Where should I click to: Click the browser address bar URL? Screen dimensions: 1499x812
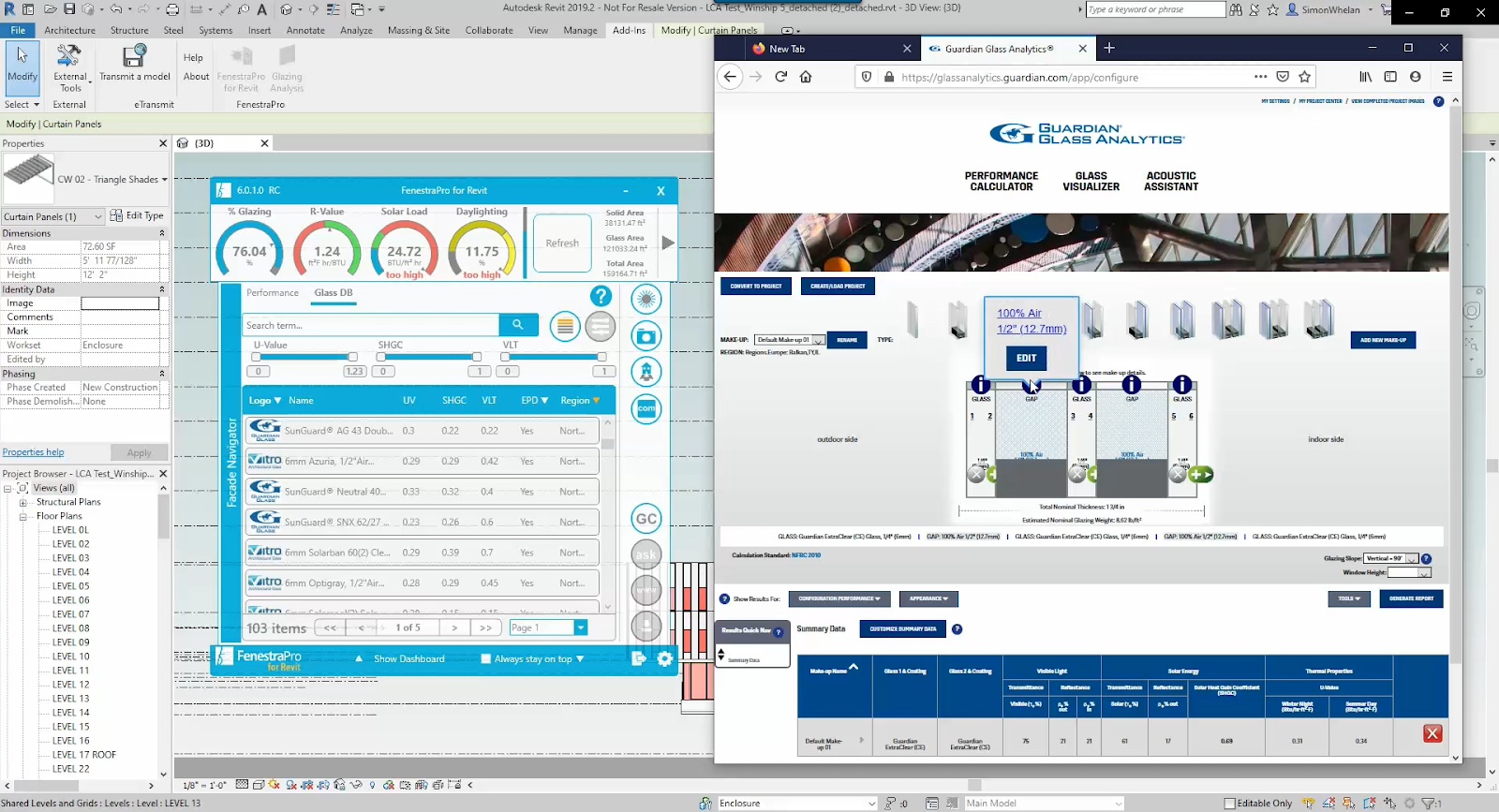click(x=1019, y=77)
